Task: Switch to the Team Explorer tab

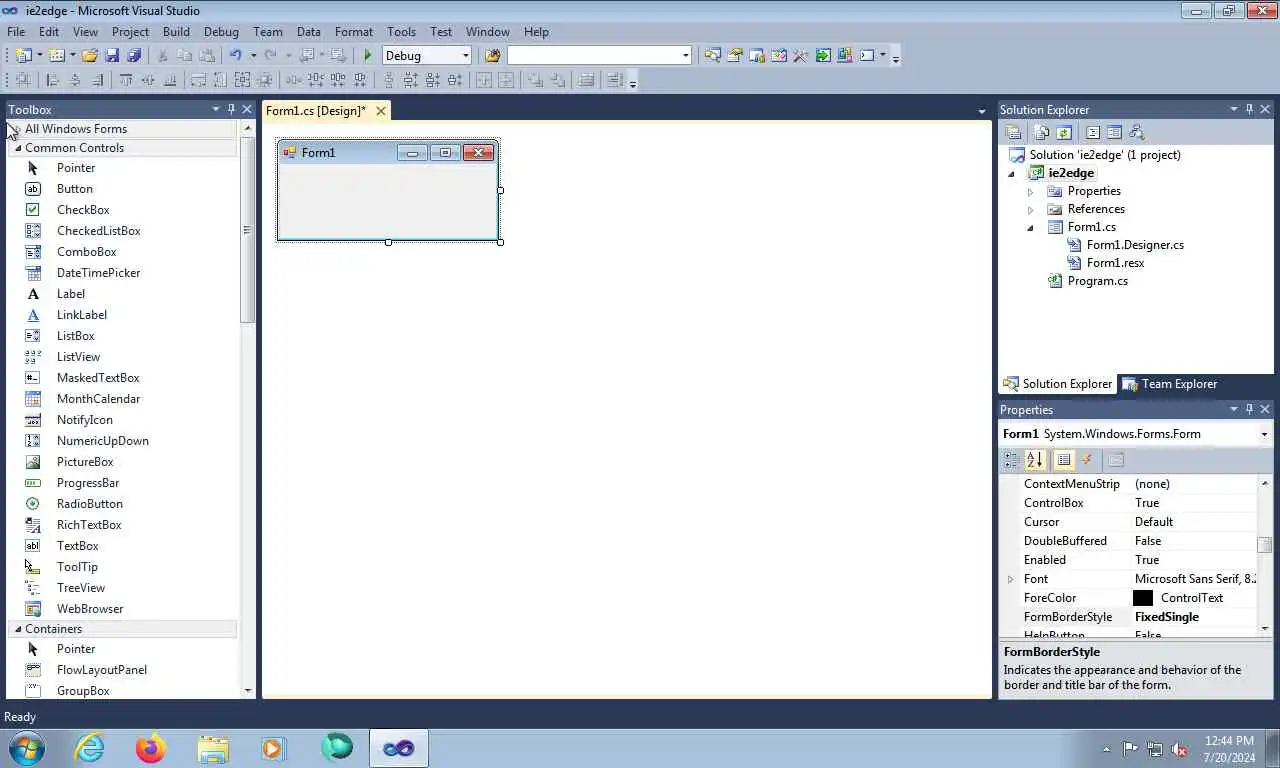Action: point(1169,384)
